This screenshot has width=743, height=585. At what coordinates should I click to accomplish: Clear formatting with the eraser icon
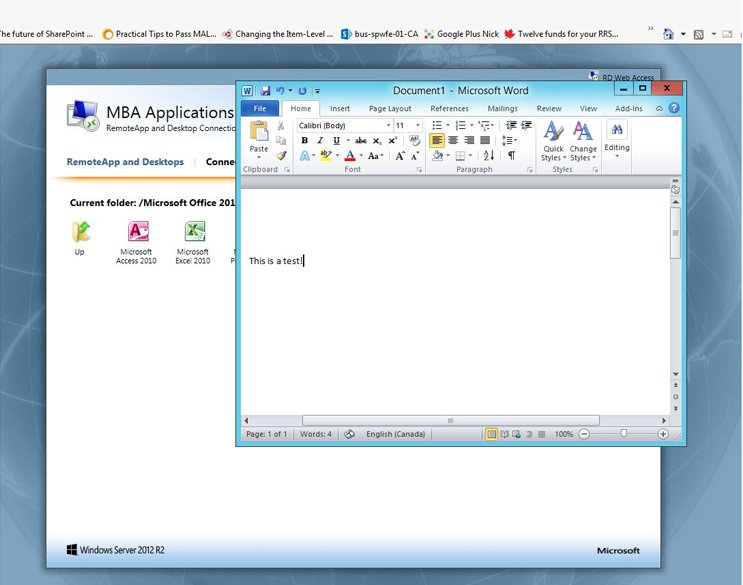415,140
